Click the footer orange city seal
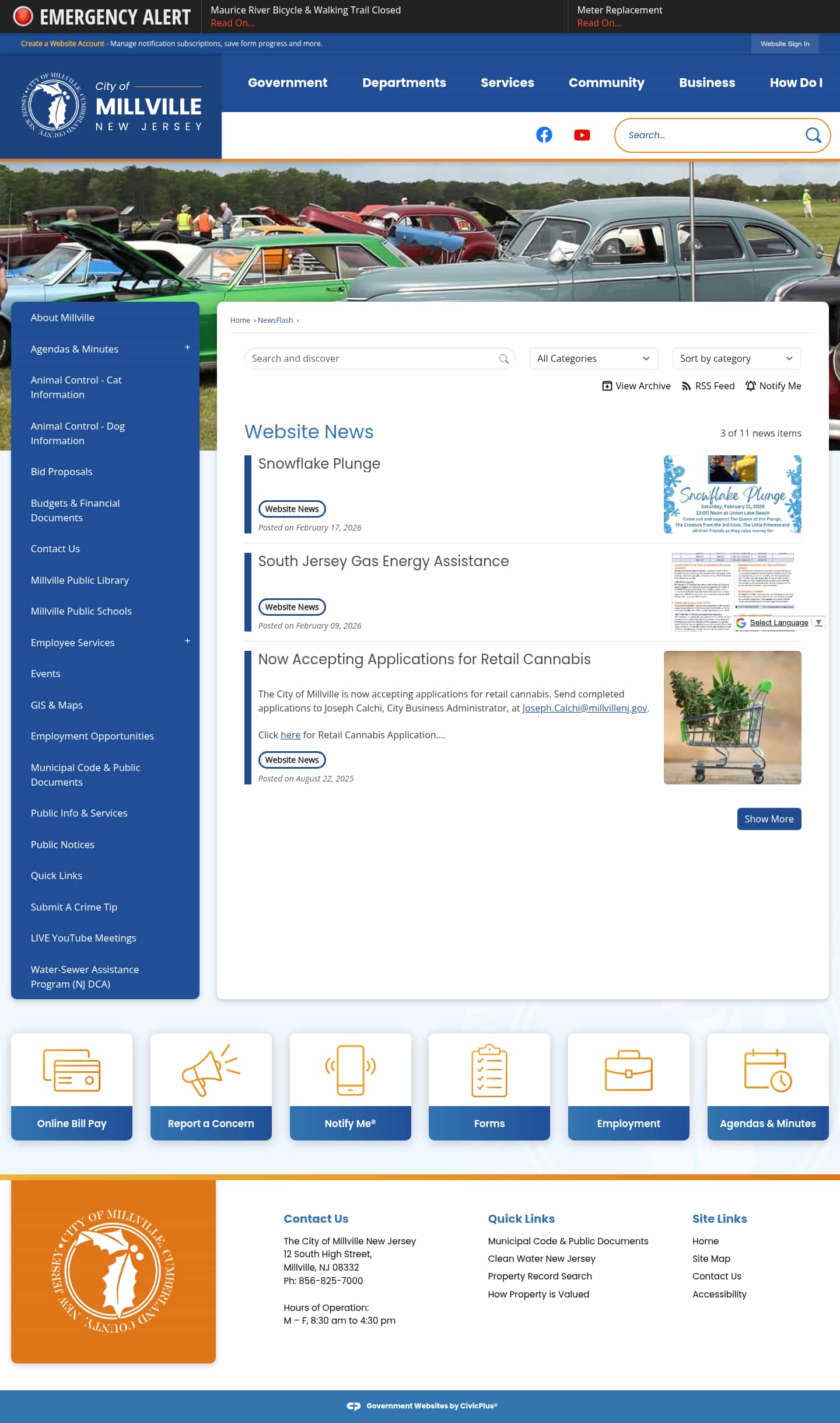Screen dimensions: 840x1423 coord(113,1271)
